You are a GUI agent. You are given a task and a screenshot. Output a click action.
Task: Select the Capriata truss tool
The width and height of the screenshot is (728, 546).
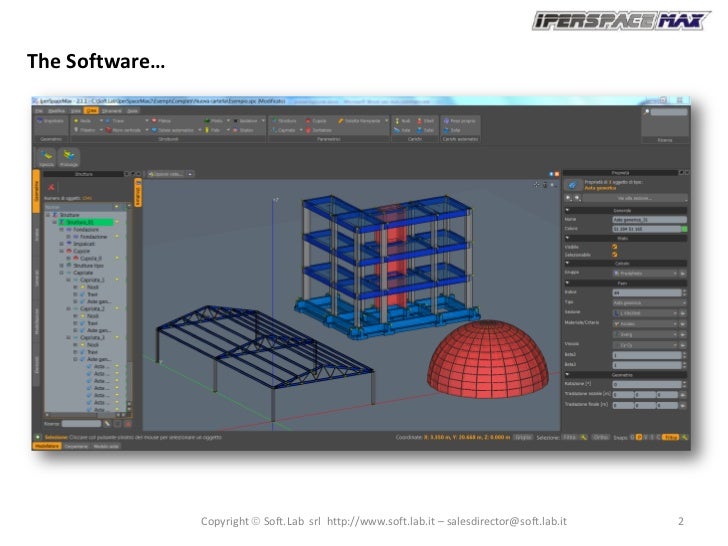[284, 130]
